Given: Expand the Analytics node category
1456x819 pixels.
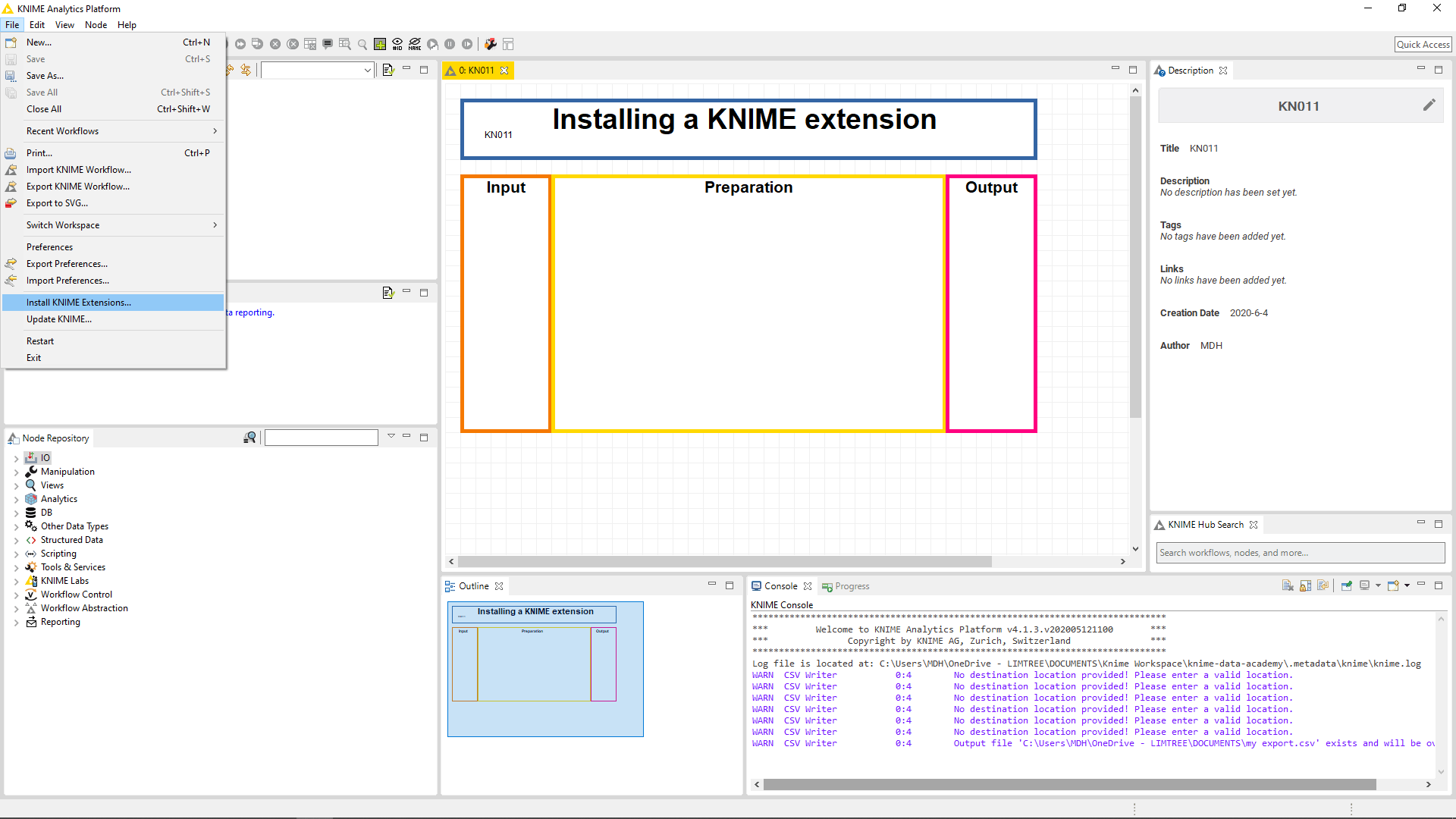Looking at the screenshot, I should 16,499.
